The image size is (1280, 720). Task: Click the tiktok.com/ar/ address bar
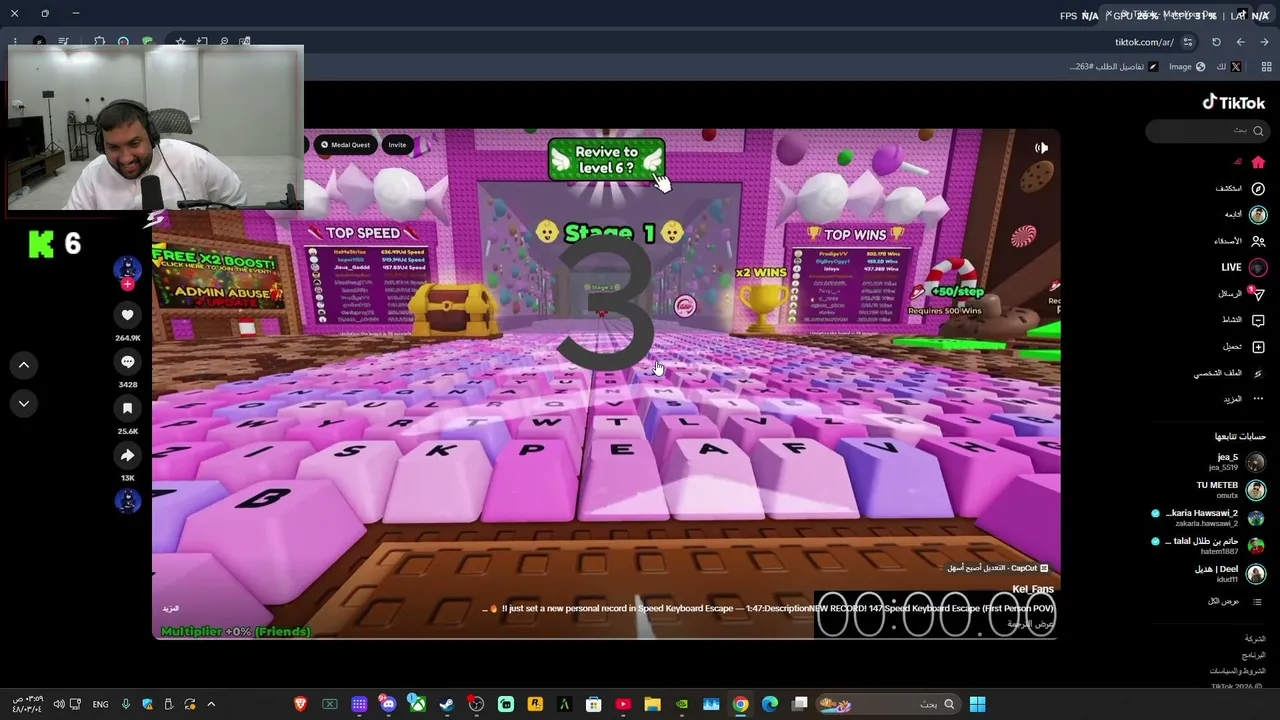pyautogui.click(x=1144, y=42)
